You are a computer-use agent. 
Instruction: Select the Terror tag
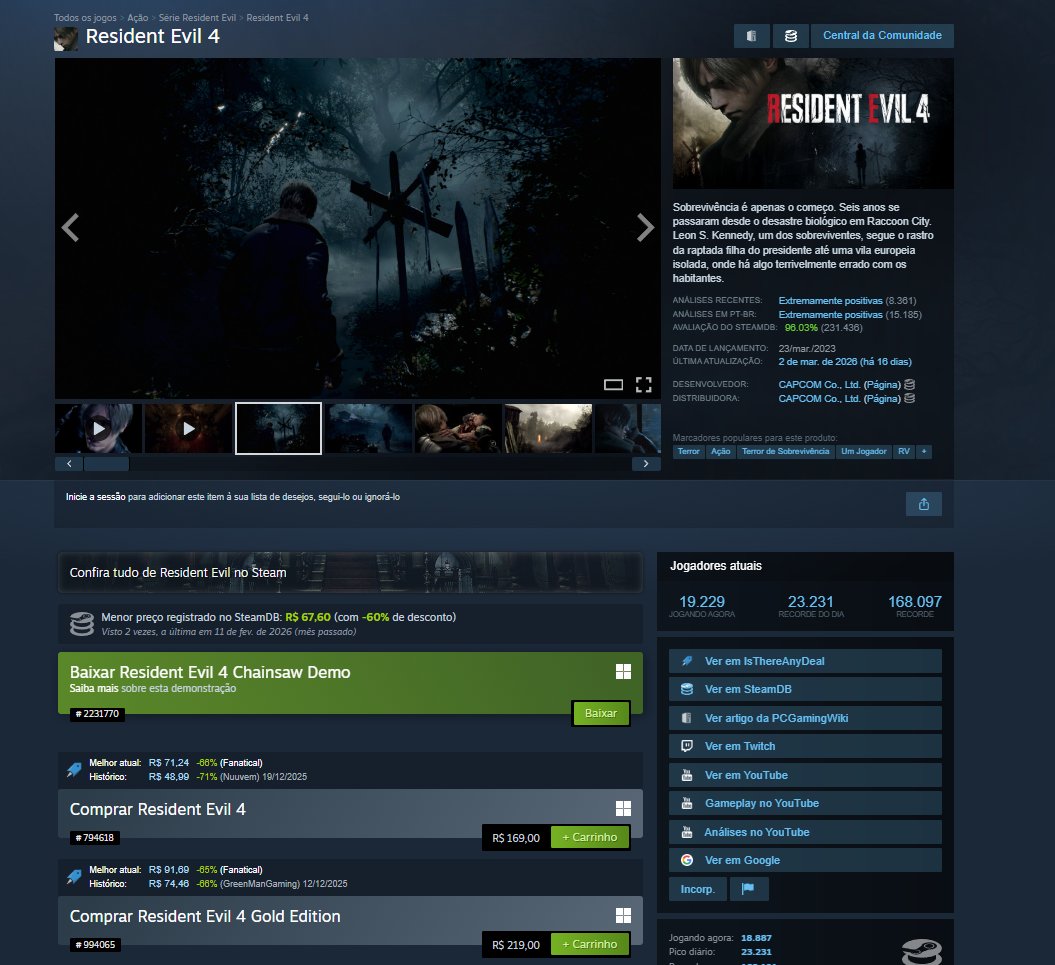[x=688, y=452]
